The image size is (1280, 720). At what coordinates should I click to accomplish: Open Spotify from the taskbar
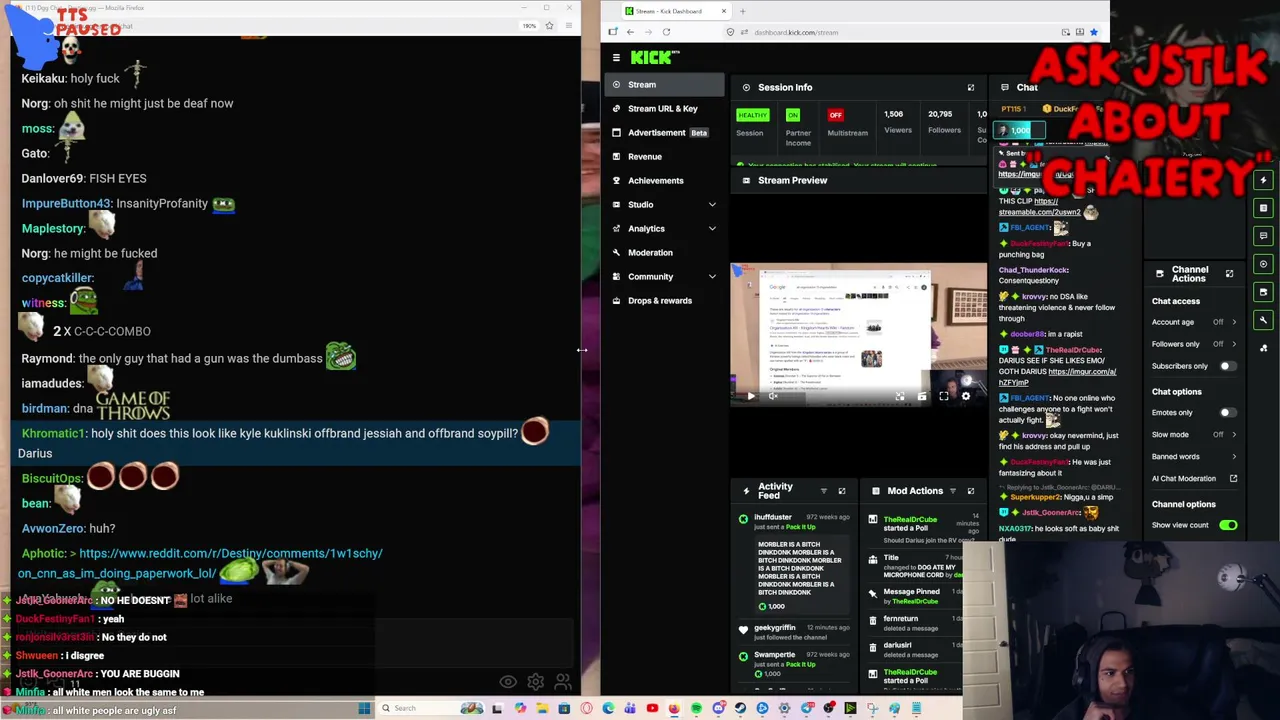tap(696, 708)
